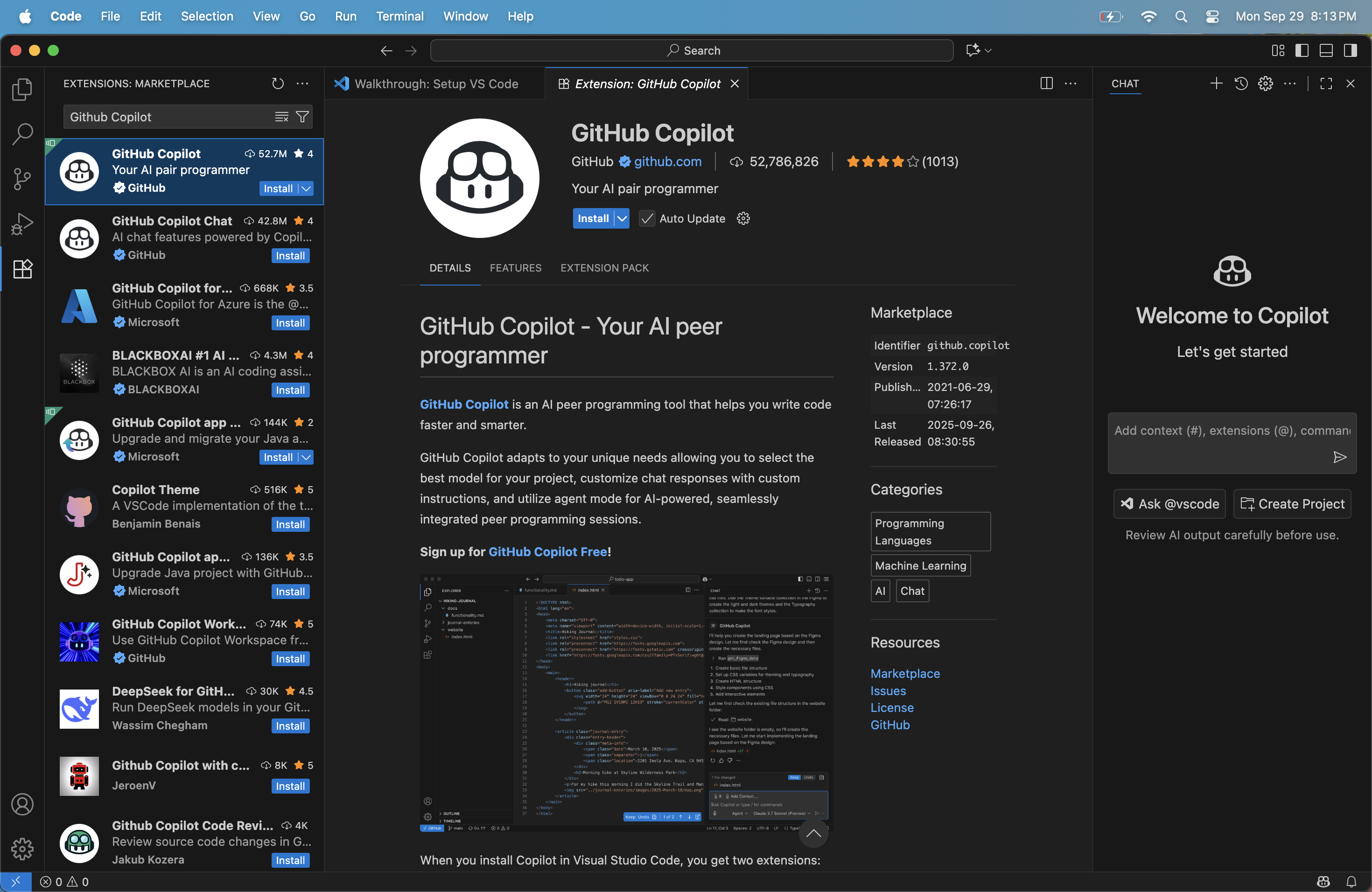The height and width of the screenshot is (892, 1372).
Task: Open the Run and Debug view
Action: [22, 223]
